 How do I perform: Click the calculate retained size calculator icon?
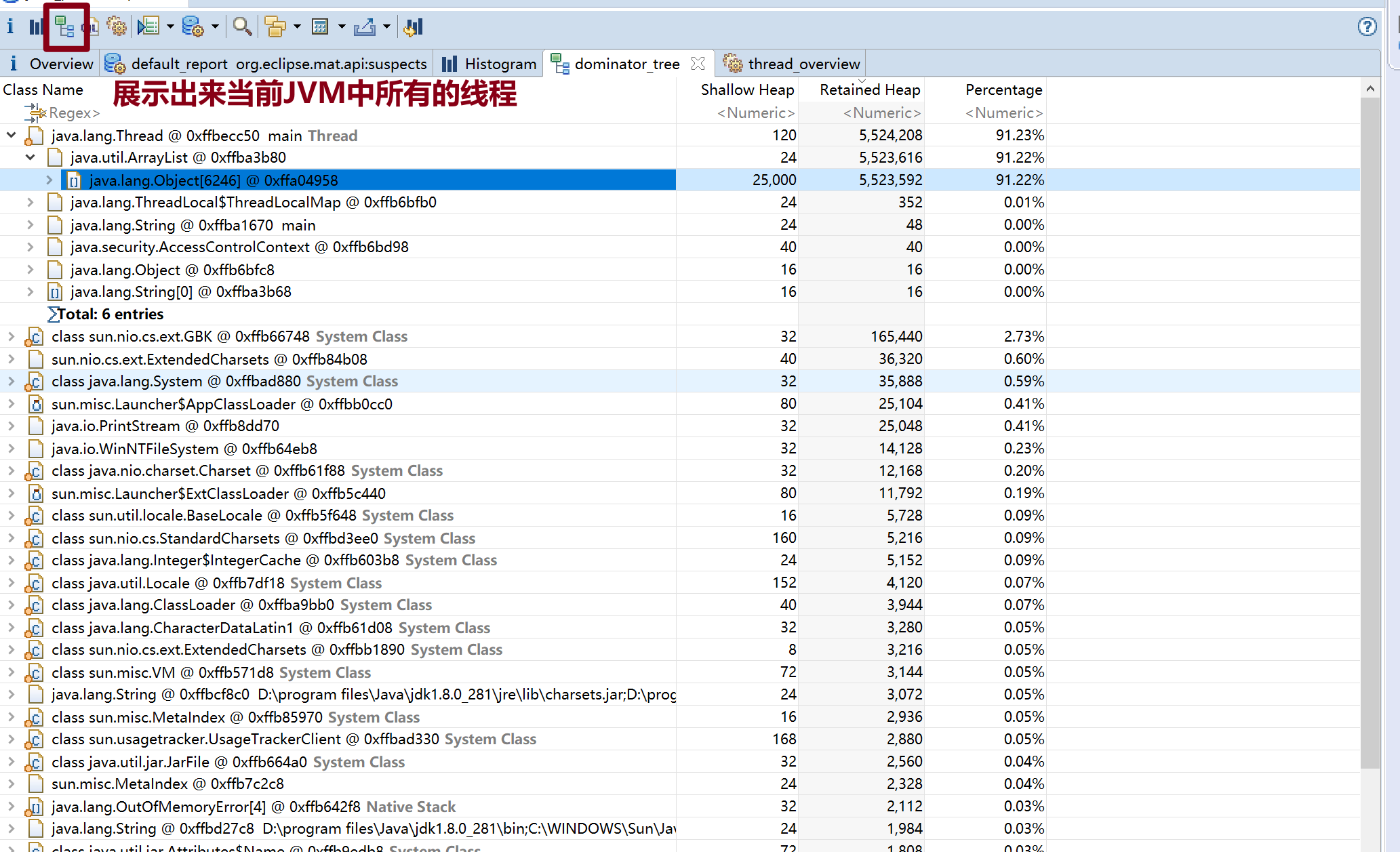[x=320, y=27]
